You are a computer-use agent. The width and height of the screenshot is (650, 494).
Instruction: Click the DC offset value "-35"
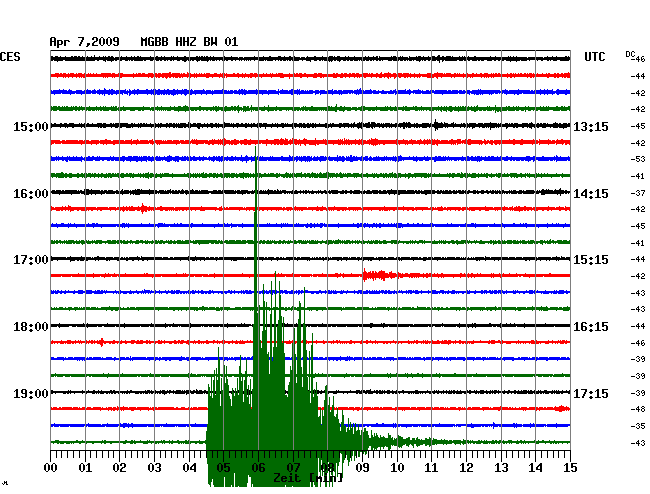point(638,426)
